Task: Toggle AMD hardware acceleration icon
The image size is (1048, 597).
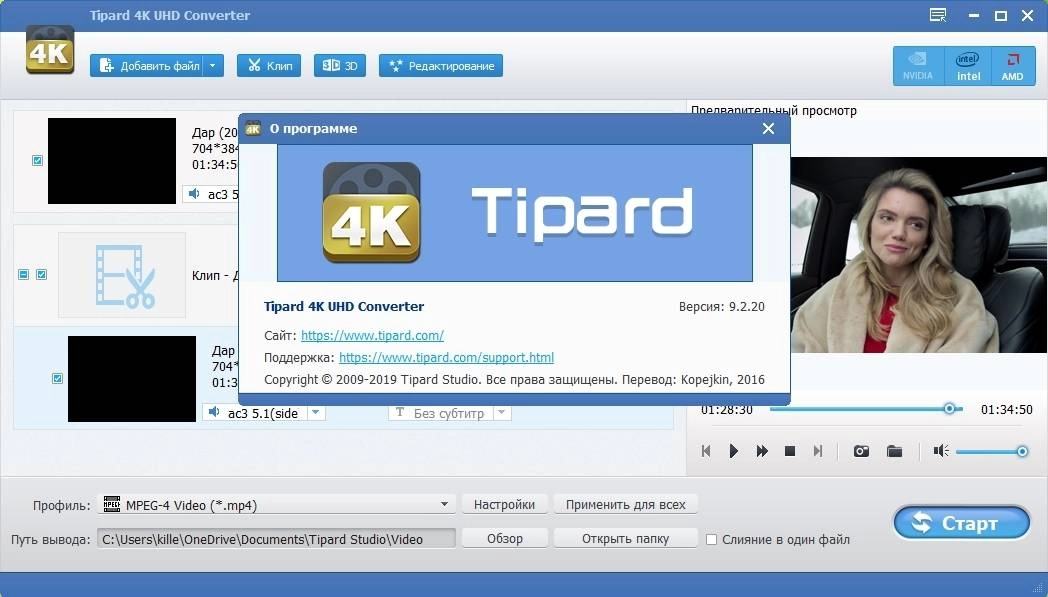Action: [1013, 66]
